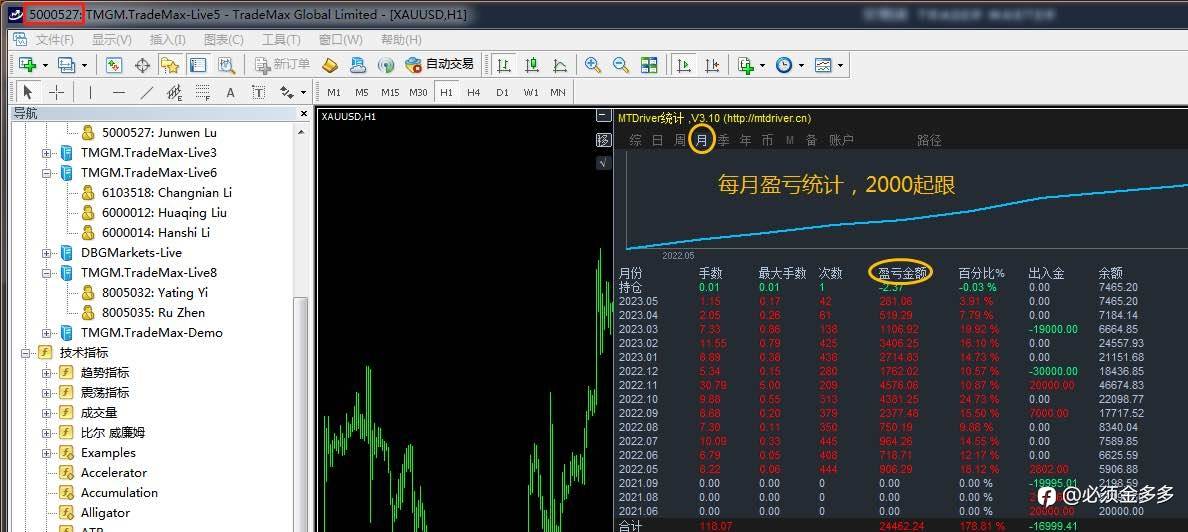Screen dimensions: 1188x532
Task: Switch chart to candlesticks type
Action: pyautogui.click(x=532, y=65)
